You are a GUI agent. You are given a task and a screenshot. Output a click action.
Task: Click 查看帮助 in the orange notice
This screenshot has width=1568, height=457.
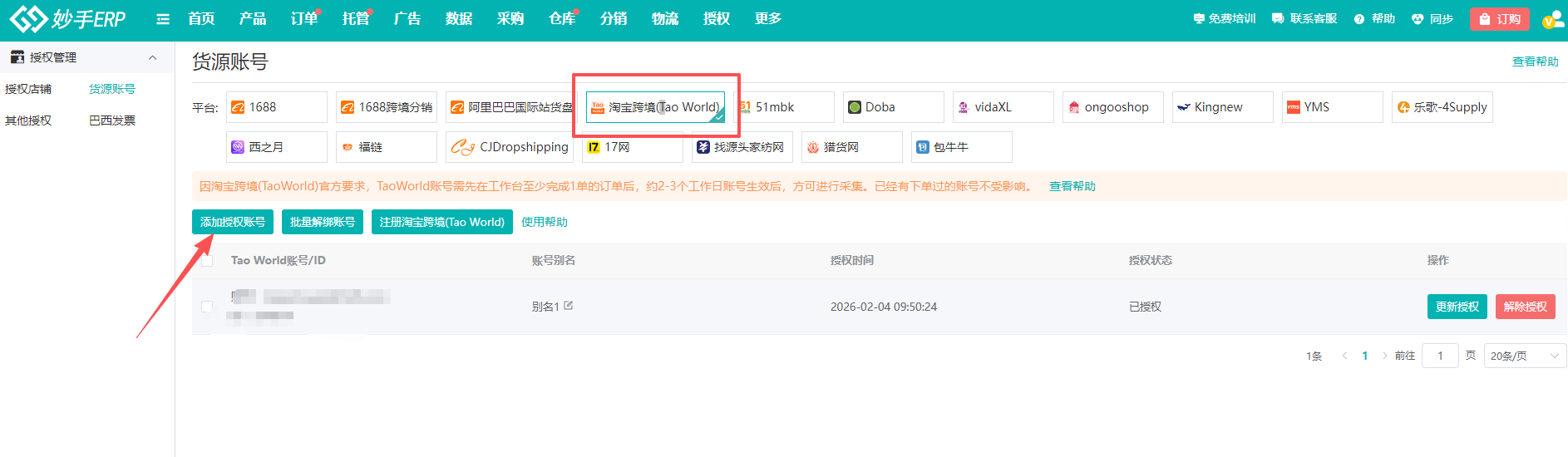[x=1072, y=186]
